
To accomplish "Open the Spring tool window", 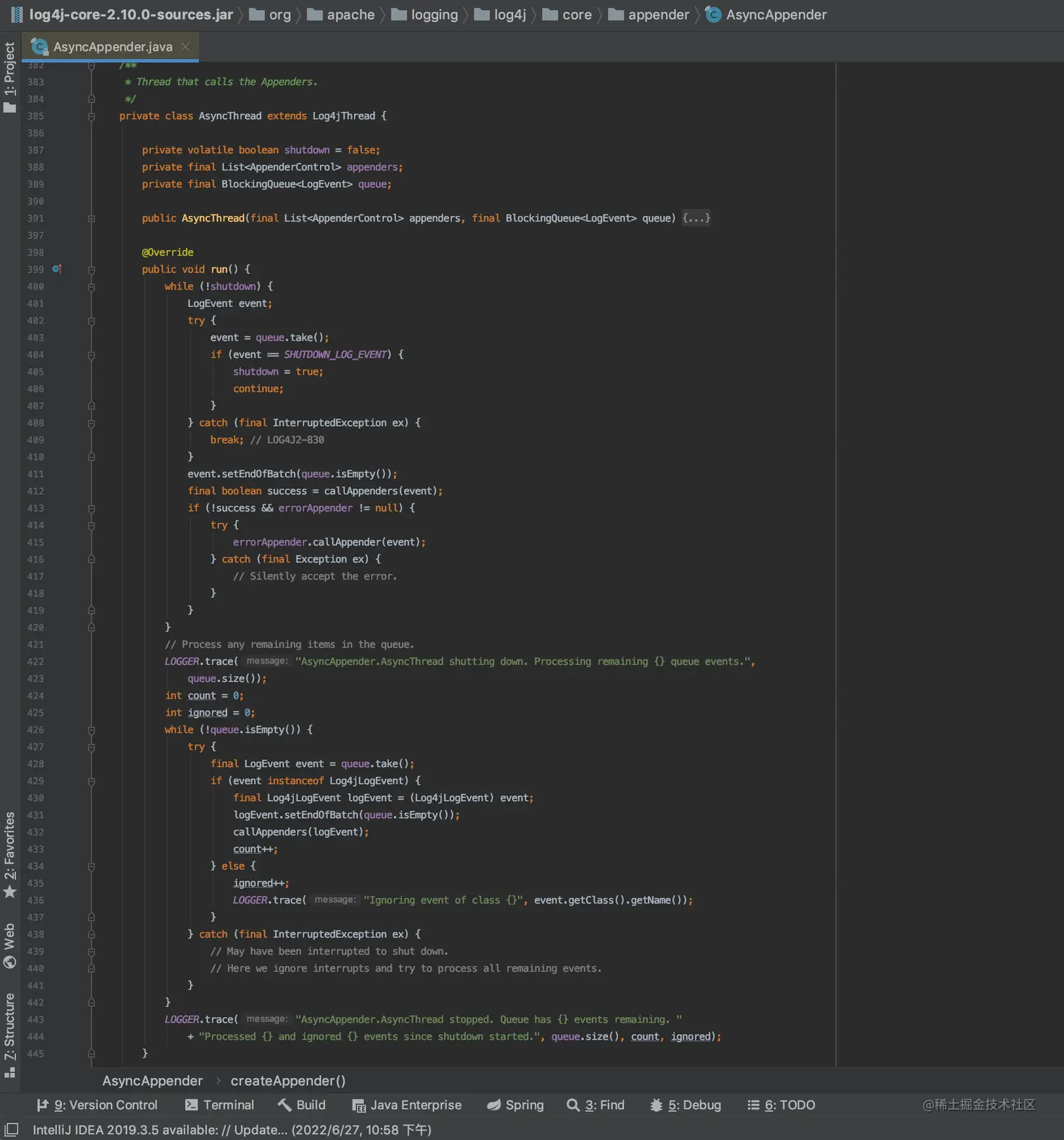I will 516,1105.
